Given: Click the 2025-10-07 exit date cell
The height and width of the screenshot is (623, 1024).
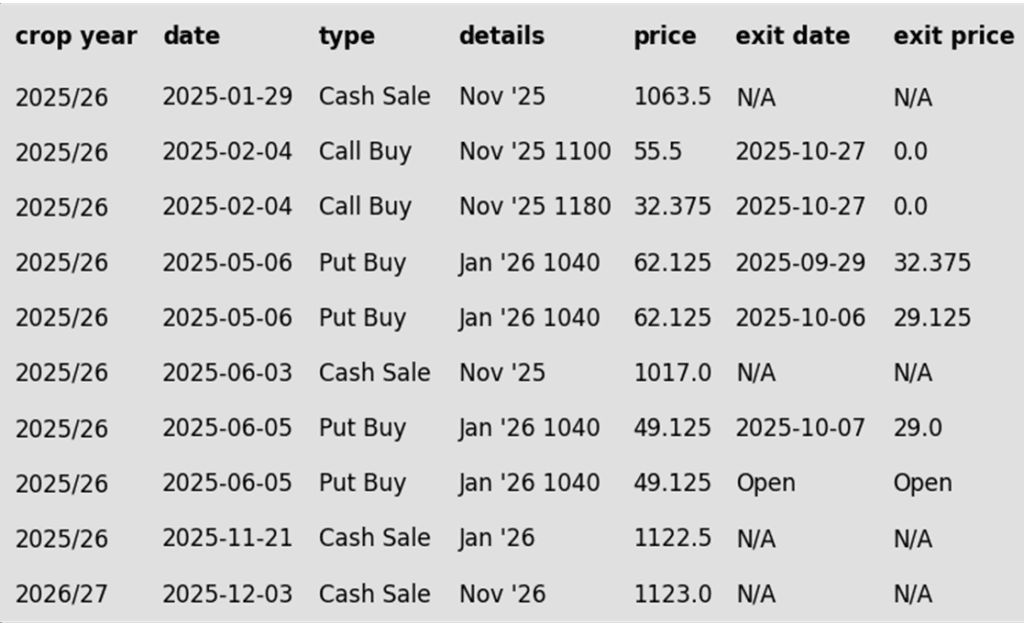Looking at the screenshot, I should (x=800, y=428).
